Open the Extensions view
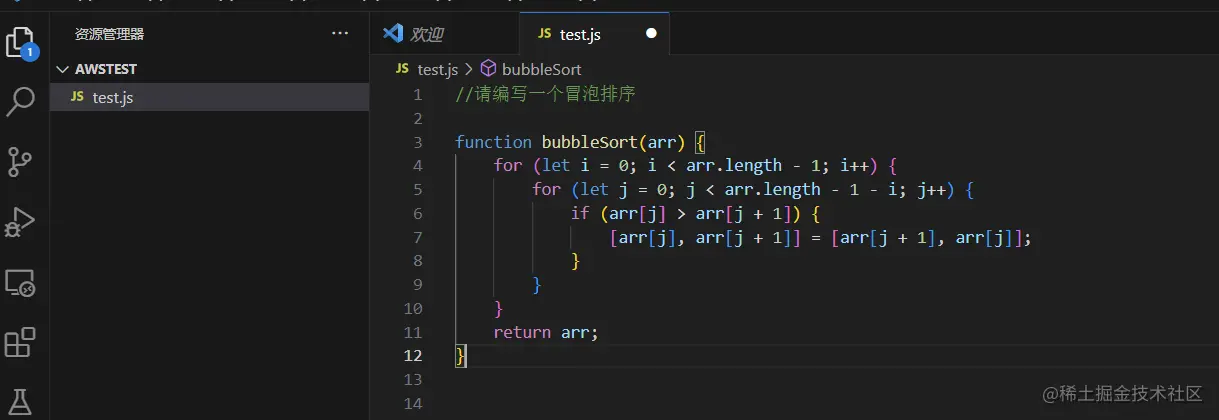 (x=20, y=342)
